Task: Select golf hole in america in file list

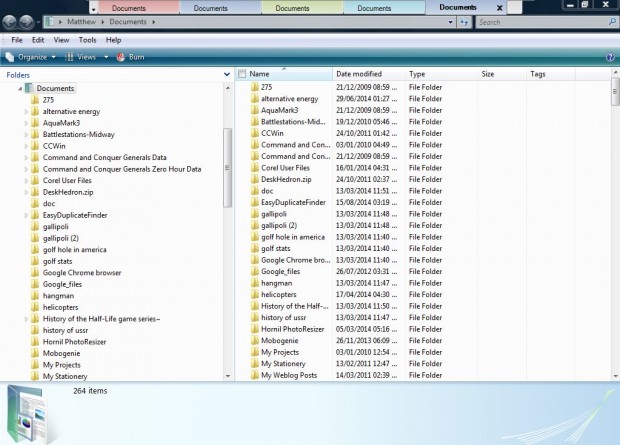Action: [293, 237]
